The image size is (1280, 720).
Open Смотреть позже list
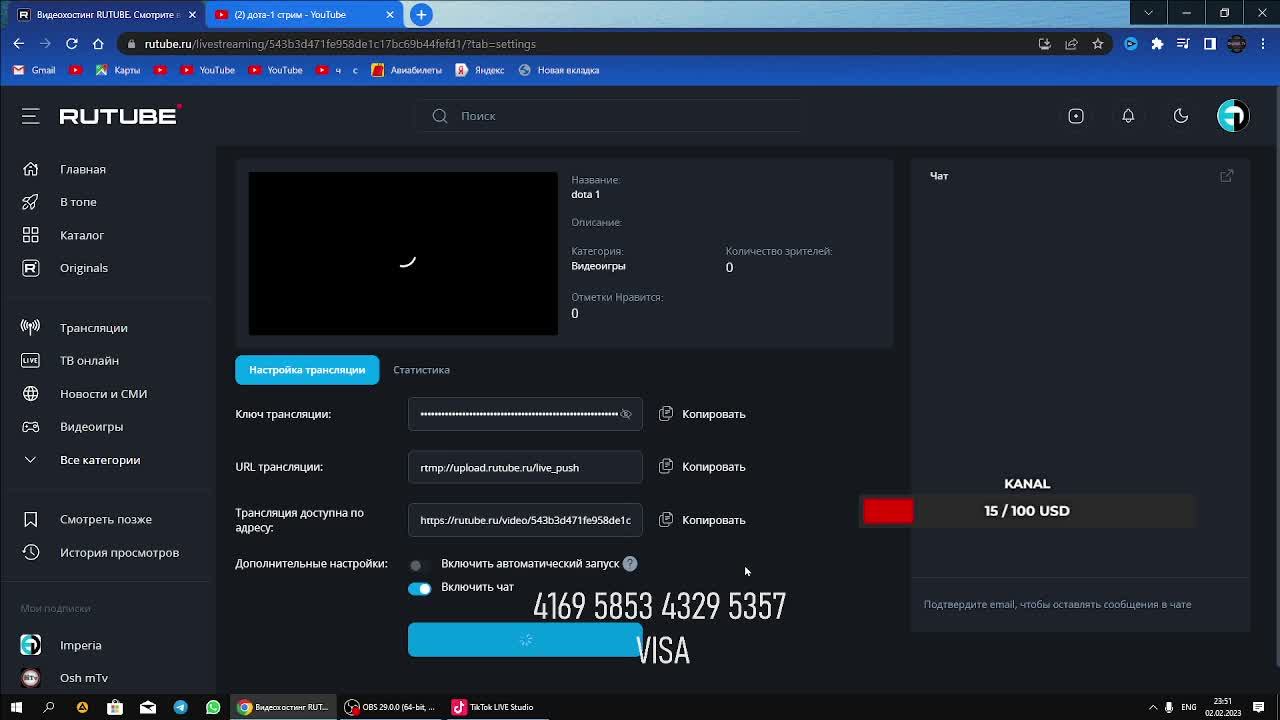click(108, 519)
